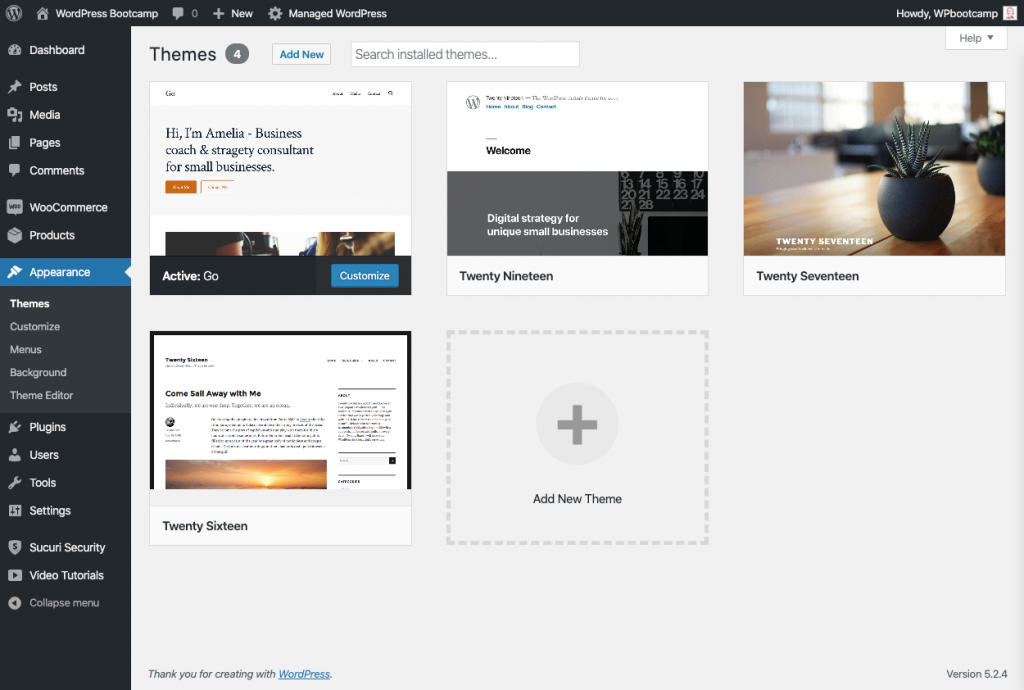This screenshot has height=690, width=1024.
Task: Select the Twenty Nineteen theme thumbnail
Action: pyautogui.click(x=577, y=168)
